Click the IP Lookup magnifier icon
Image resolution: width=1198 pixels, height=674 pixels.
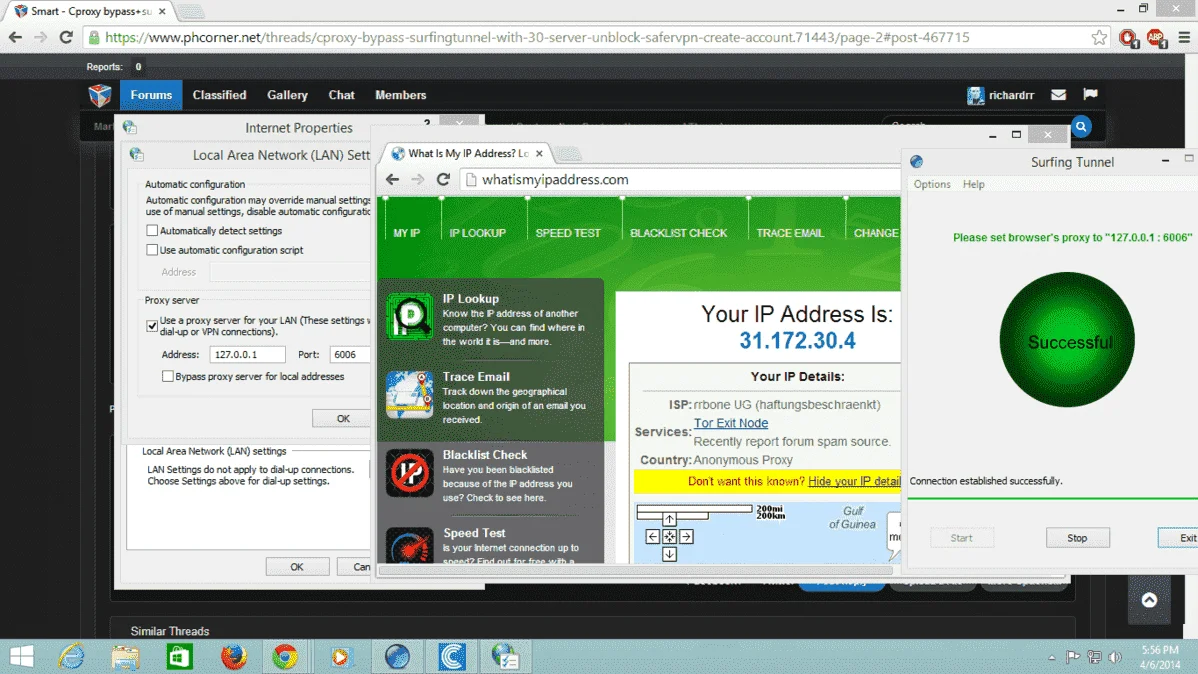point(410,316)
